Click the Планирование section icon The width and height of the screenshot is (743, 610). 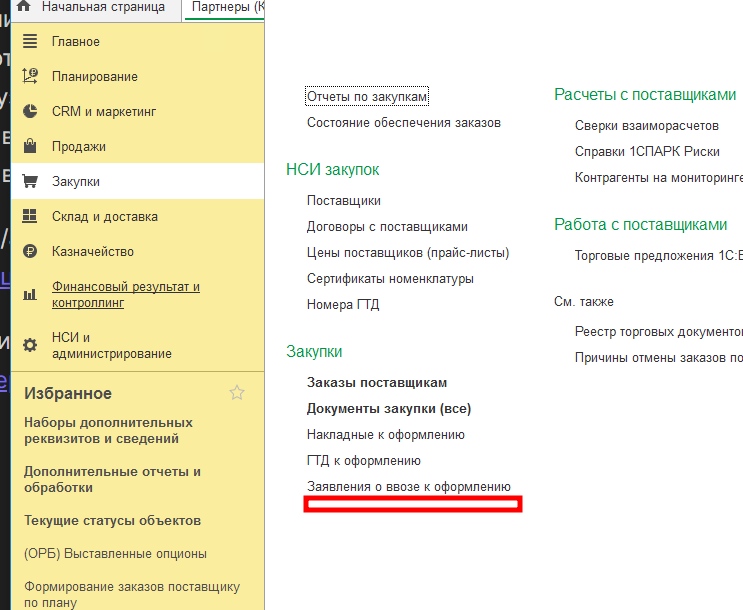pos(30,77)
